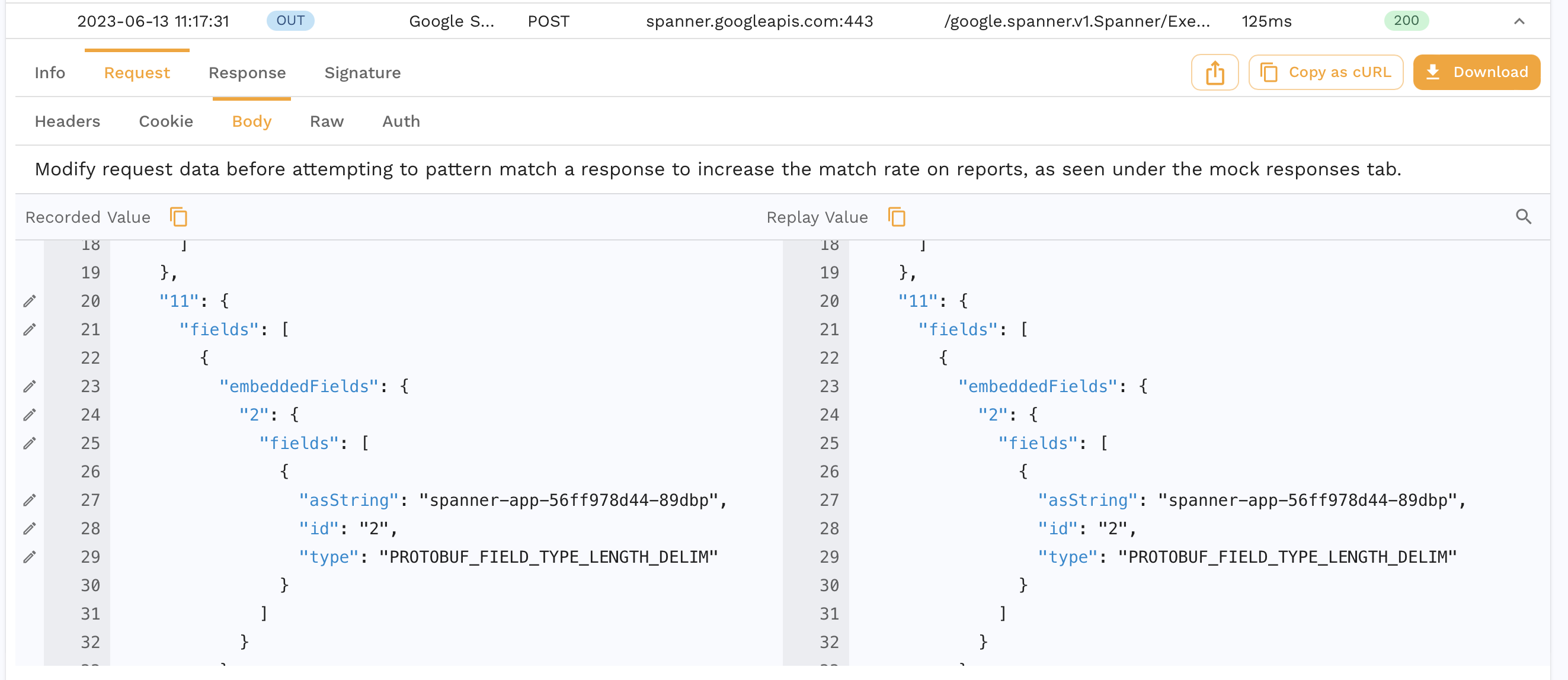Image resolution: width=1568 pixels, height=680 pixels.
Task: Select the Info tab
Action: 50,73
